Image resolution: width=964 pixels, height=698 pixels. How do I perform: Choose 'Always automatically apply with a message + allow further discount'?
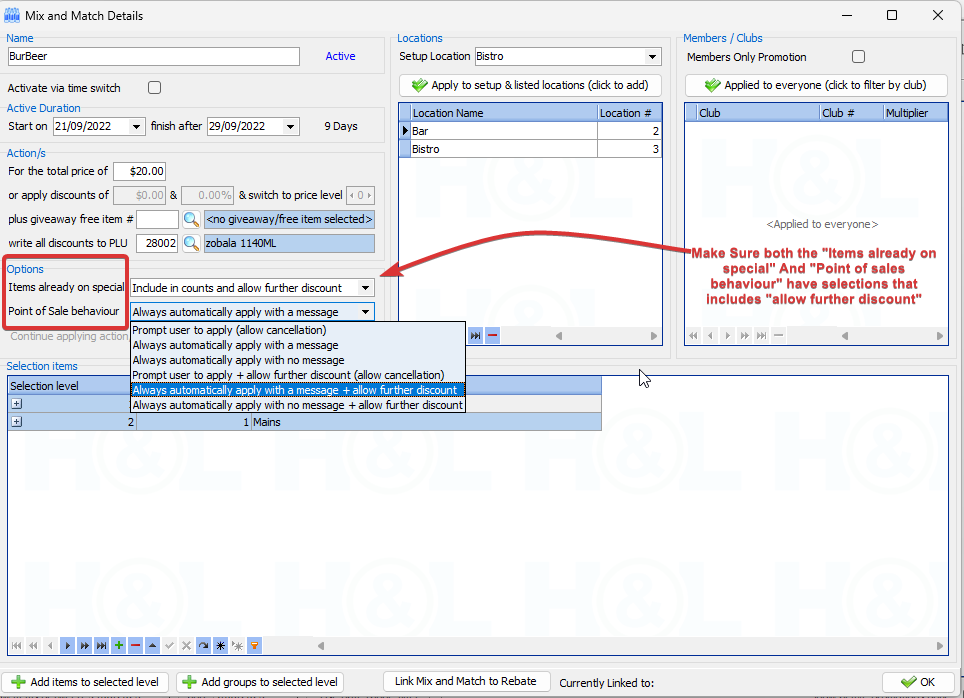298,390
